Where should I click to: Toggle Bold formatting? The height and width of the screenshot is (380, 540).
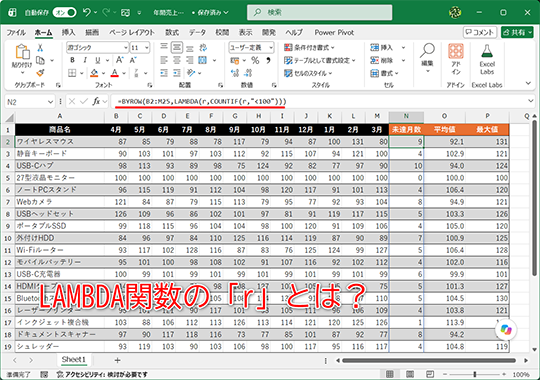click(x=72, y=60)
